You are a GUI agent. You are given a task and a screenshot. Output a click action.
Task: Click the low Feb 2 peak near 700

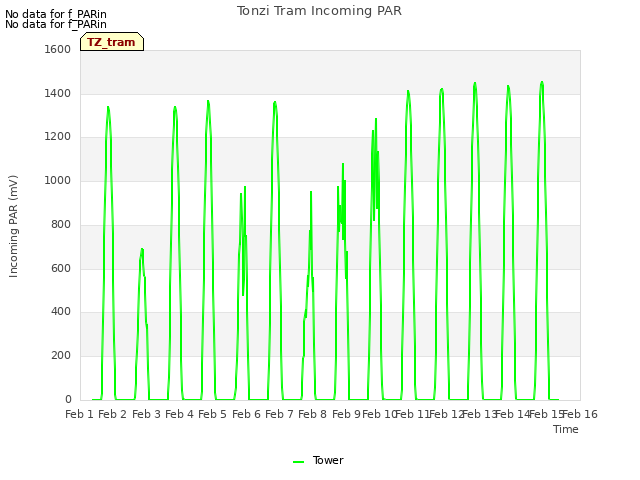point(142,249)
